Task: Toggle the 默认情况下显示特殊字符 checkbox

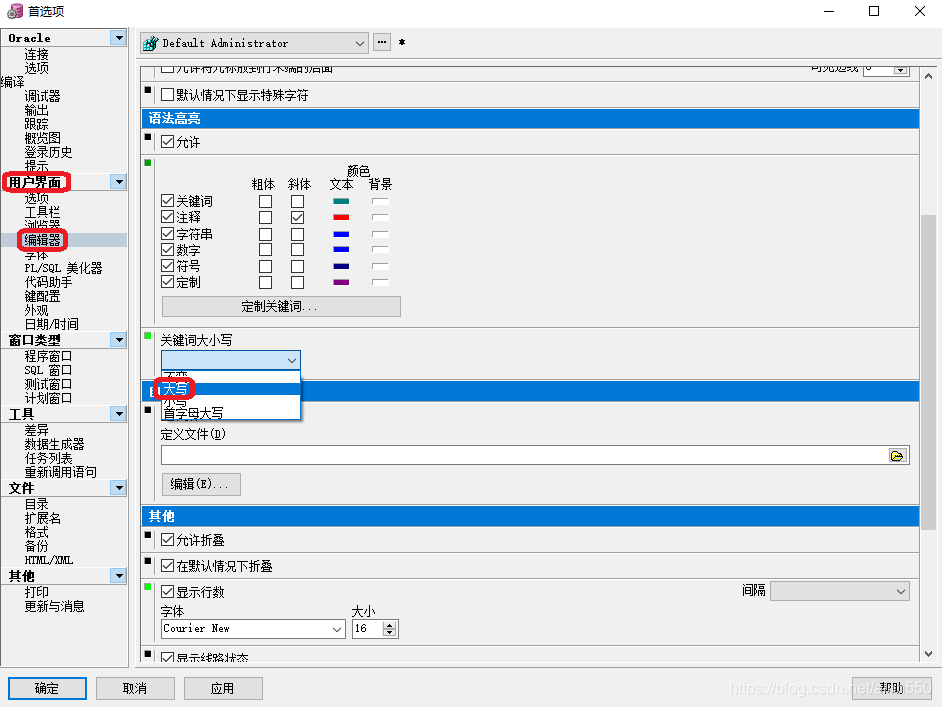Action: (x=168, y=95)
